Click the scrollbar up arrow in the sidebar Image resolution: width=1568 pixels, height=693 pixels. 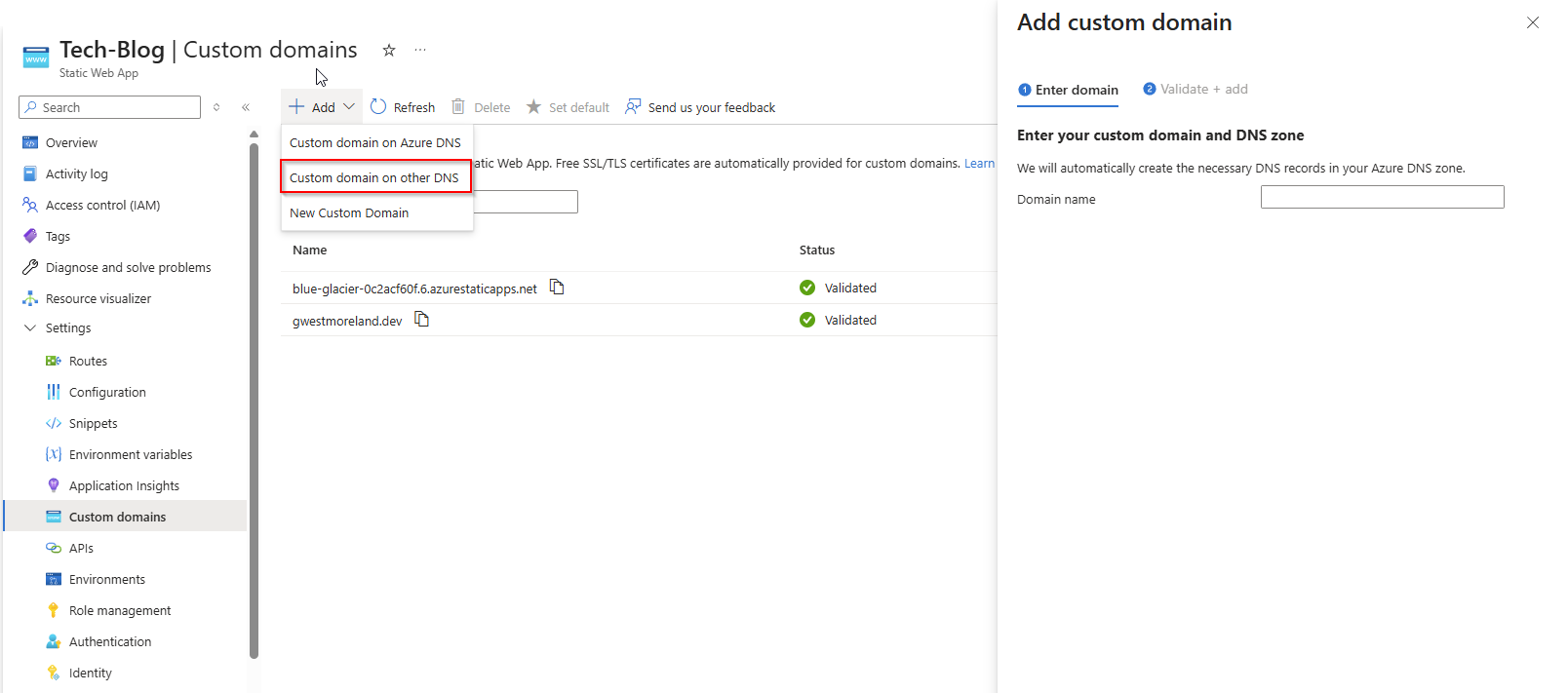coord(254,135)
